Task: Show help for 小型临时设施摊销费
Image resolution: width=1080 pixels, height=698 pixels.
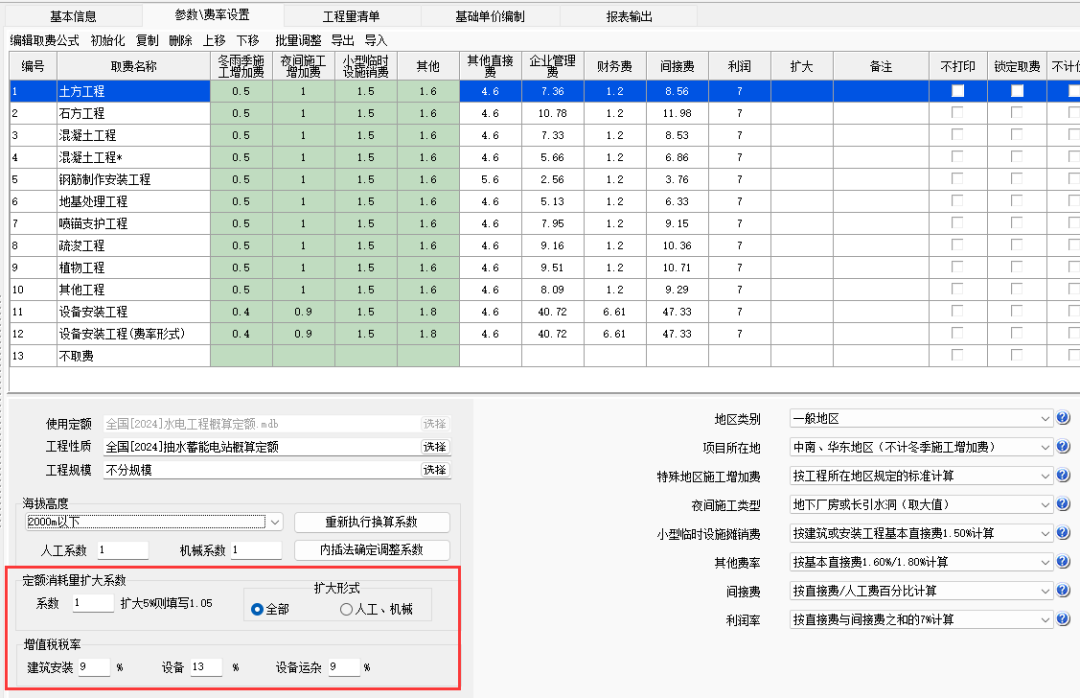Action: (x=1063, y=534)
